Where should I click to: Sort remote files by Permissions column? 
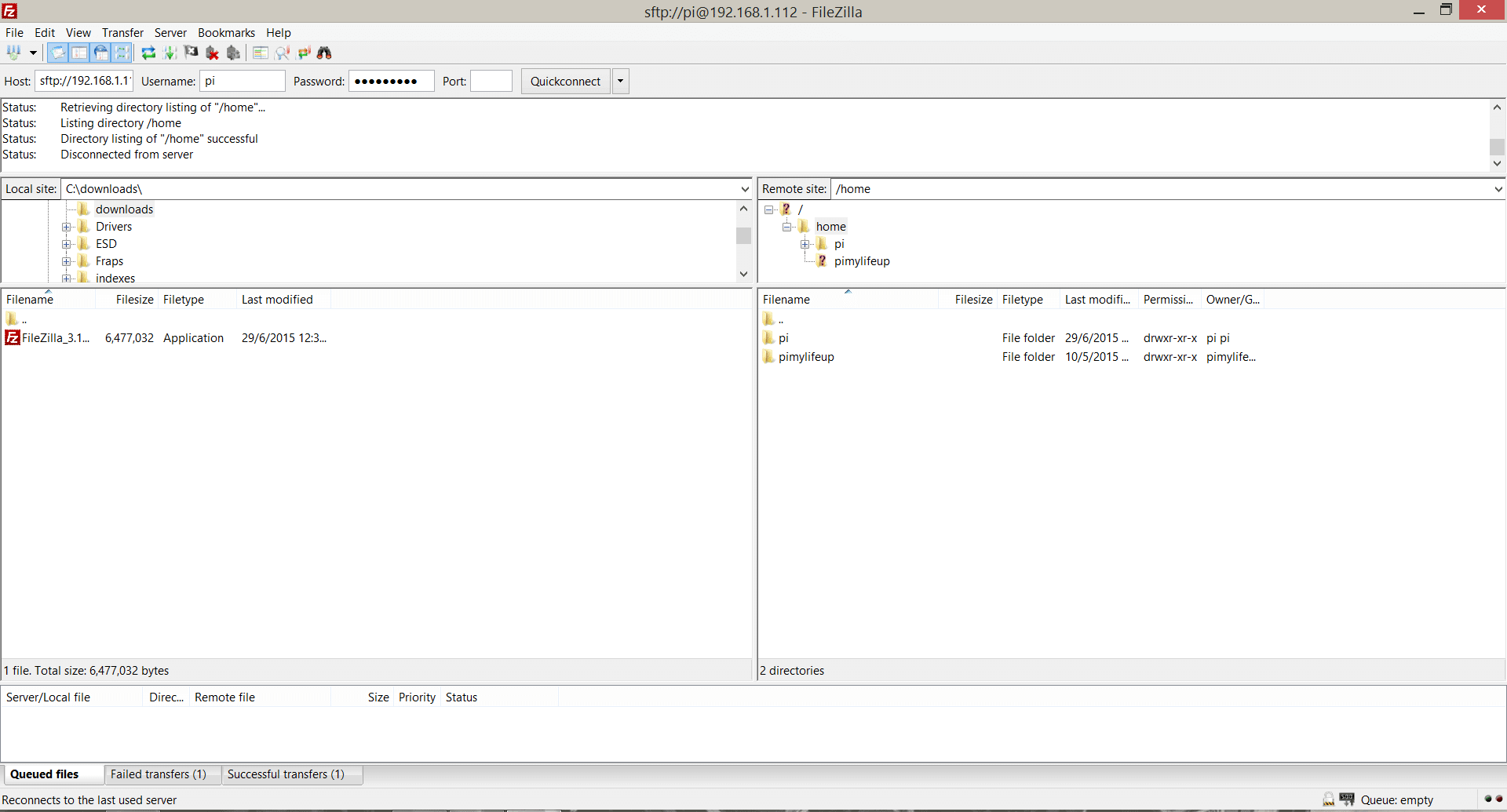[x=1169, y=300]
